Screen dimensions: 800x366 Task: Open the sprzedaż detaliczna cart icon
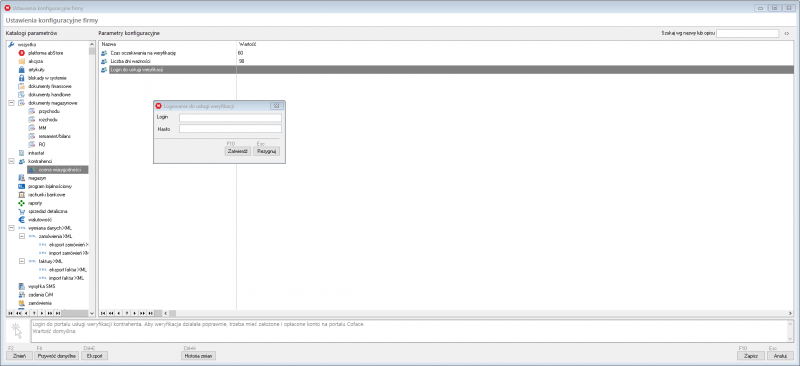point(21,211)
